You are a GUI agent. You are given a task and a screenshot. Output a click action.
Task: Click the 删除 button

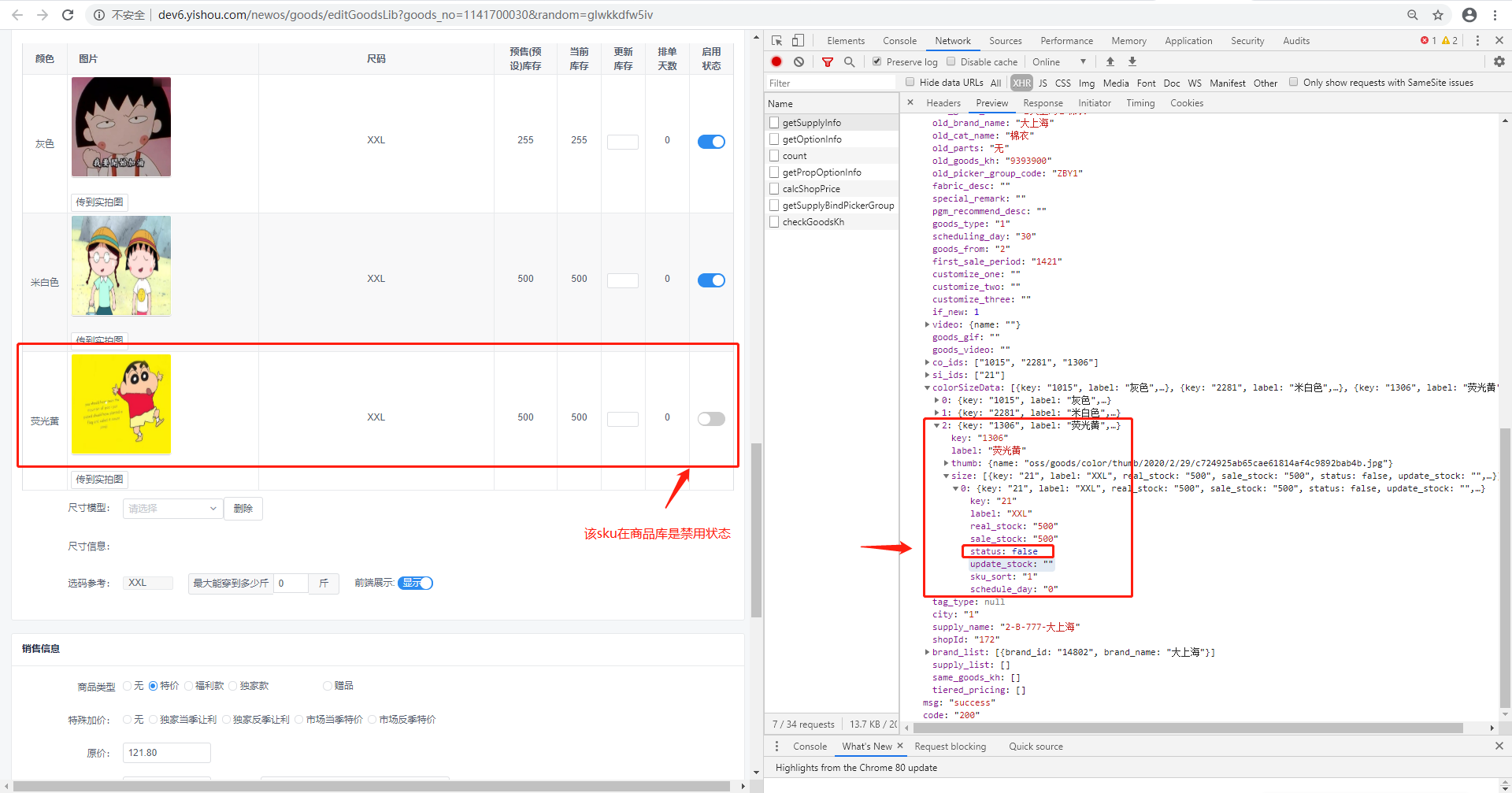click(243, 509)
